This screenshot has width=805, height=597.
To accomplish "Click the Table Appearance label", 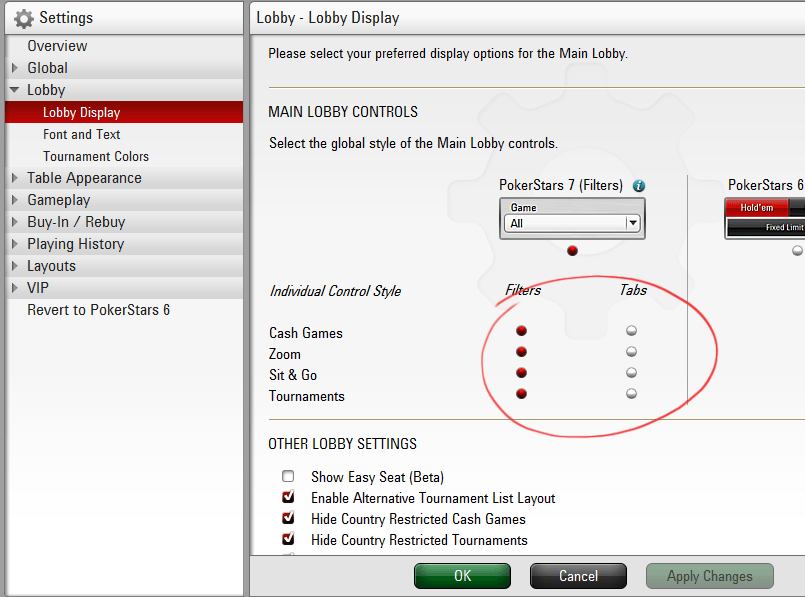I will 84,178.
